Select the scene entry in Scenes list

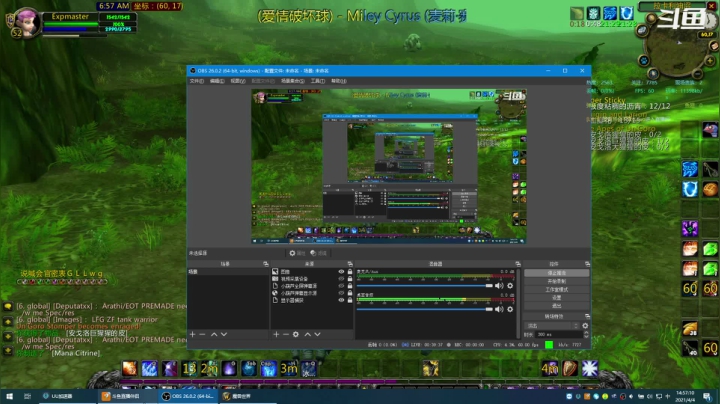click(x=228, y=272)
